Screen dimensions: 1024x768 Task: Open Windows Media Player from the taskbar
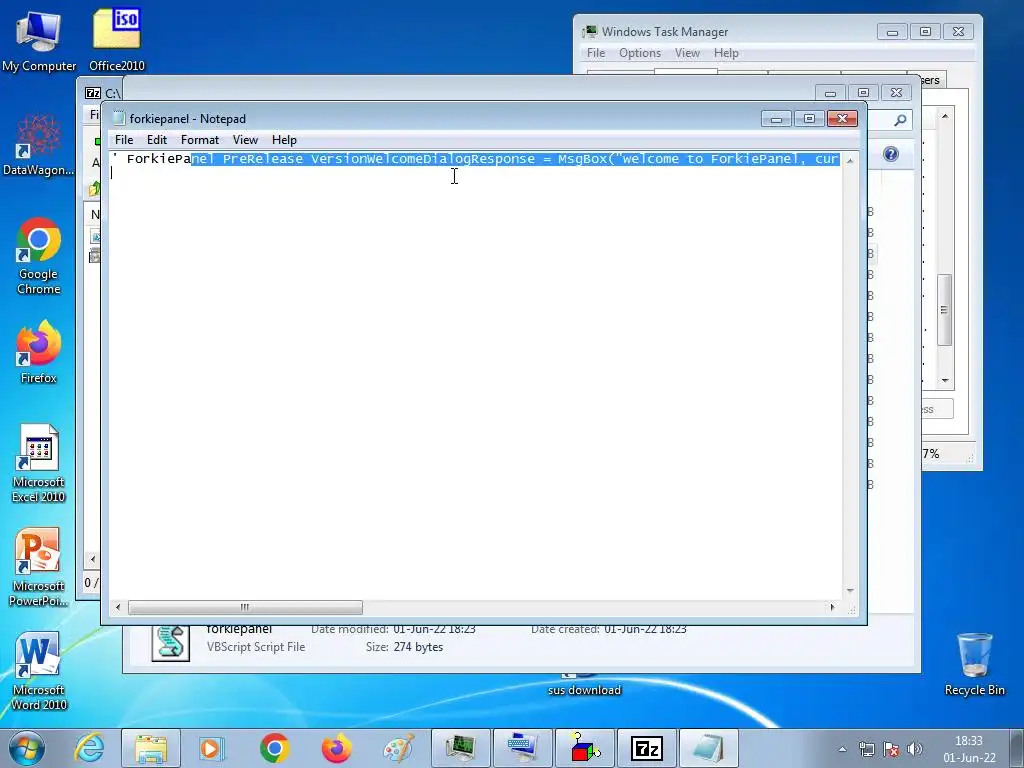coord(211,748)
